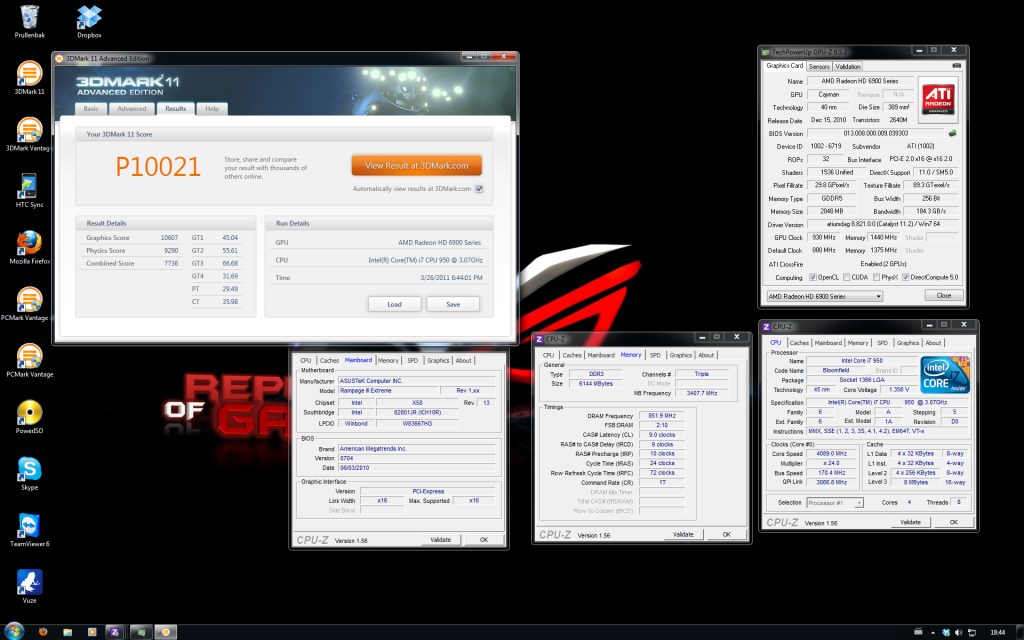Click the Physics Score value 9290
The width and height of the screenshot is (1024, 640).
[171, 251]
